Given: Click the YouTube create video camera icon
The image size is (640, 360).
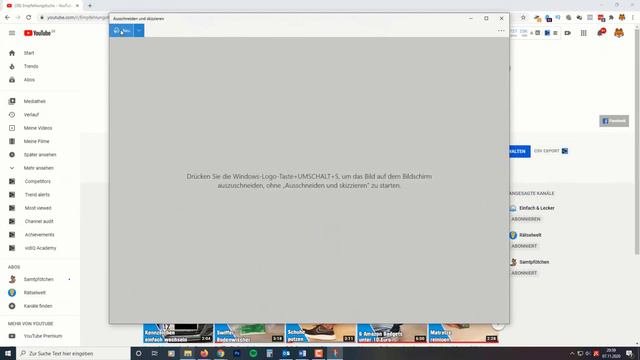Looking at the screenshot, I should coord(568,33).
